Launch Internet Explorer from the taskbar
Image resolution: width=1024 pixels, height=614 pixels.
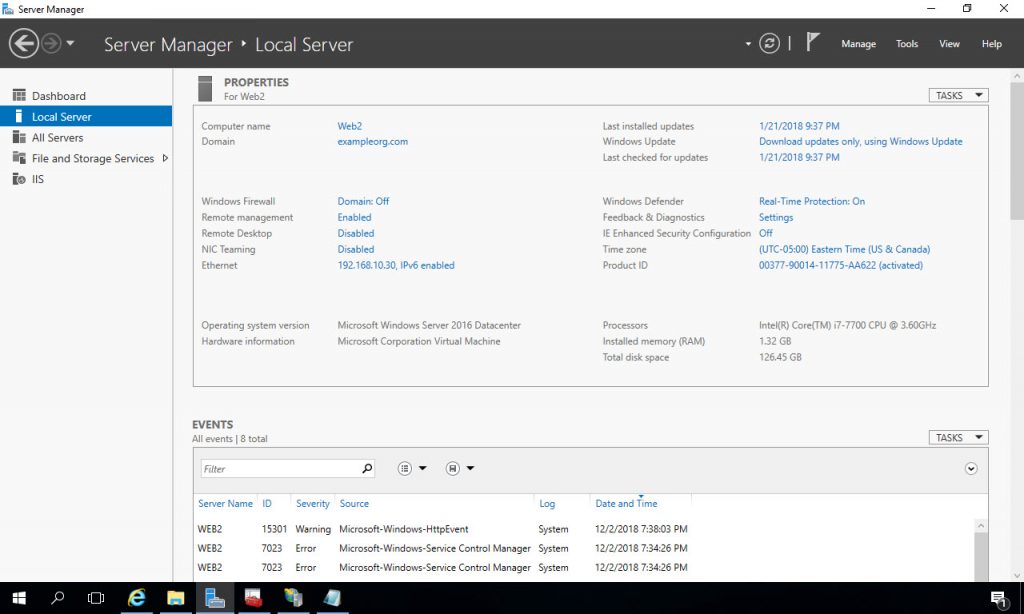click(x=137, y=597)
